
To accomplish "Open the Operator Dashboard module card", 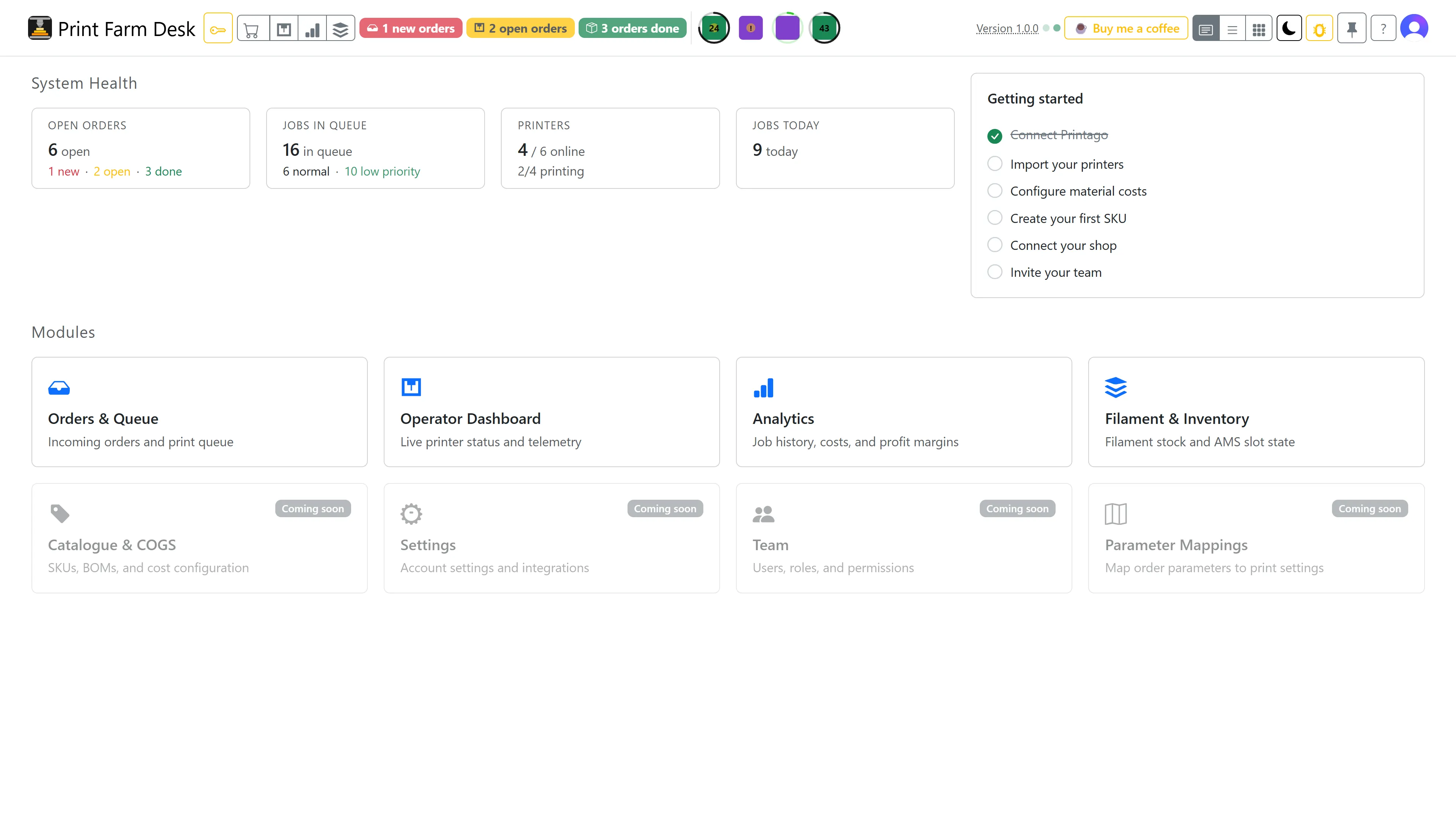I will (x=552, y=411).
